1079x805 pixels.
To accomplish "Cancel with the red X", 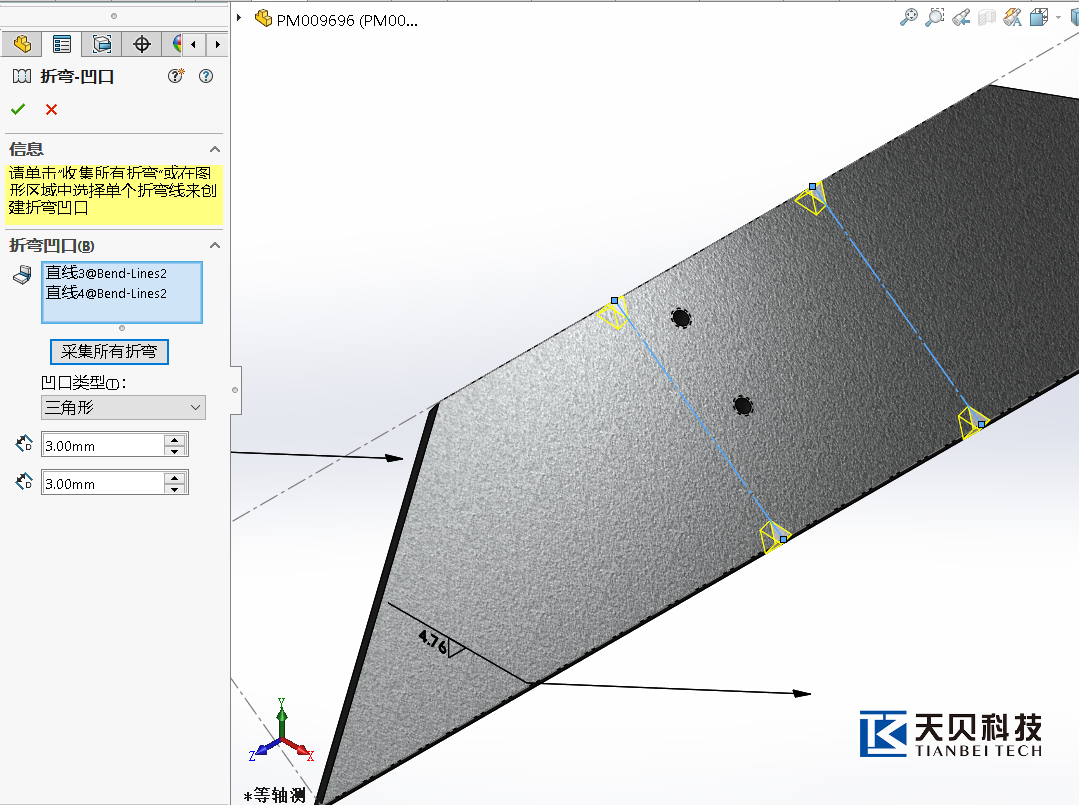I will [x=51, y=109].
